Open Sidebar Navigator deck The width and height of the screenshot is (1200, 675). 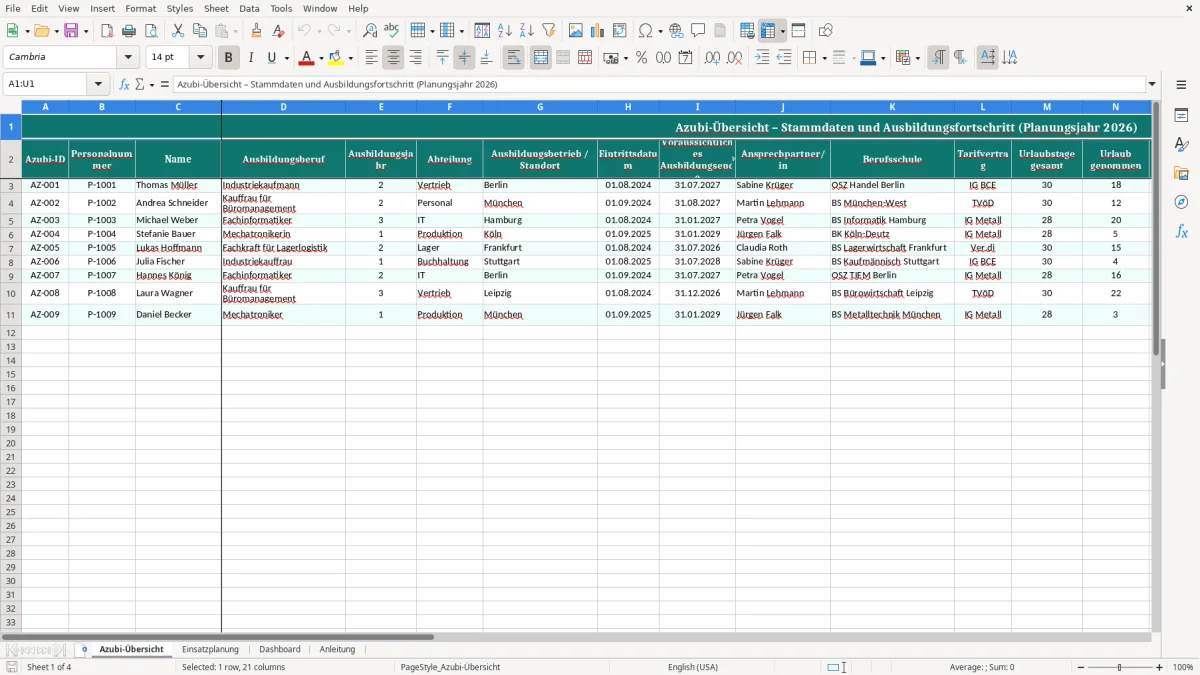(x=1181, y=202)
